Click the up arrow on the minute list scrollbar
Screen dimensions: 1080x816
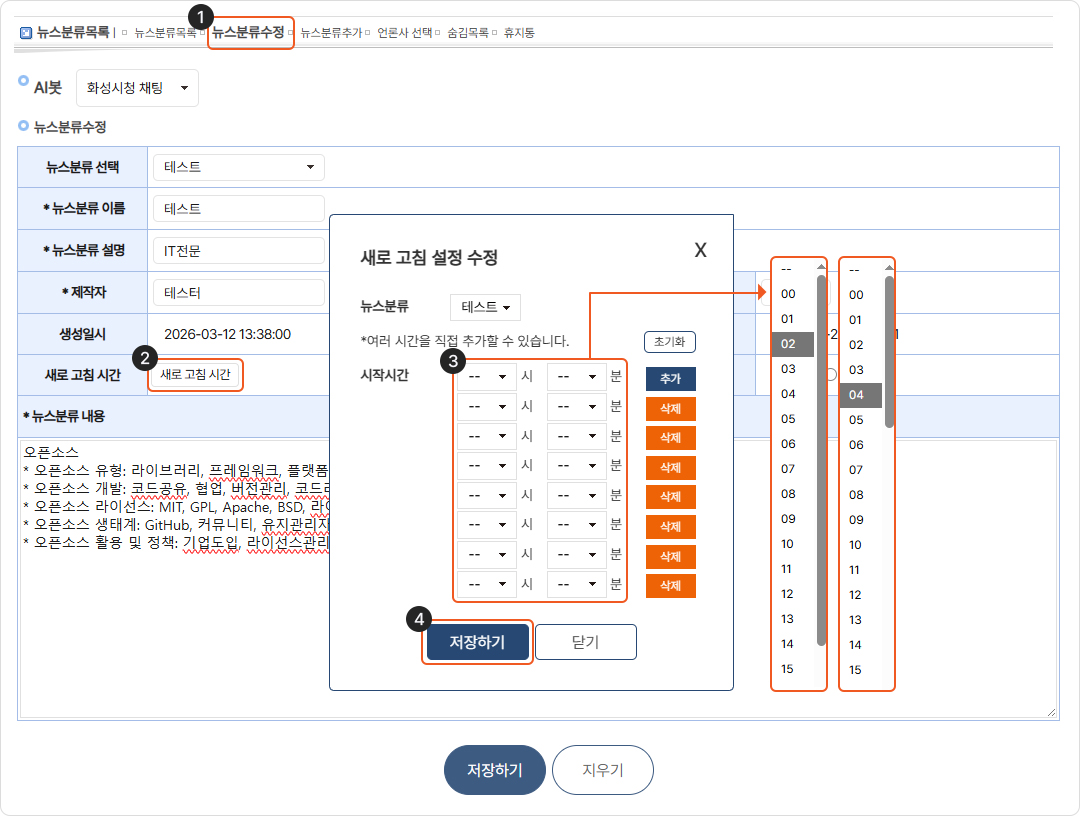(x=889, y=268)
